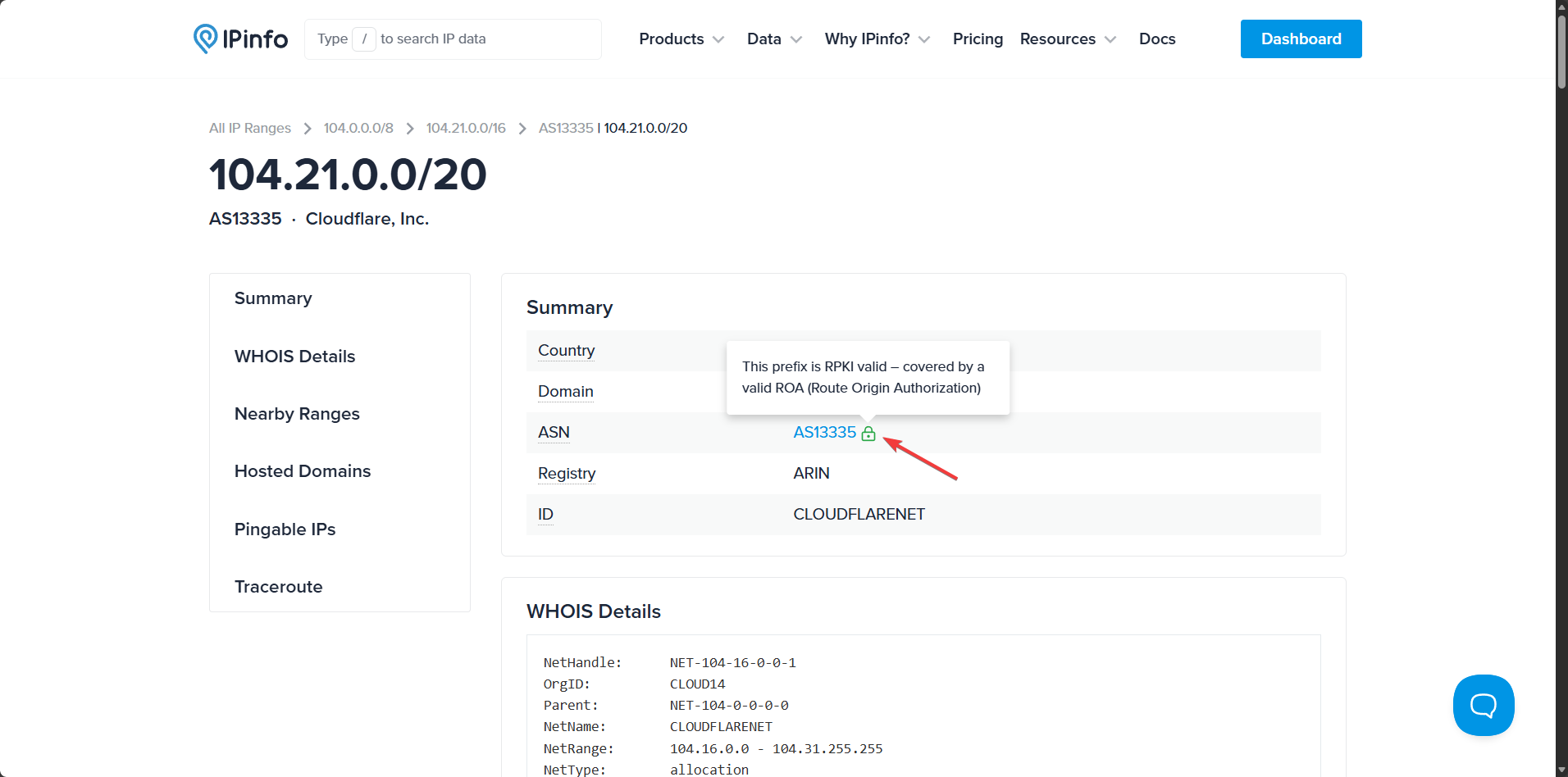Open the 104.21.0.0/16 breadcrumb link
The width and height of the screenshot is (1568, 777).
(x=465, y=128)
